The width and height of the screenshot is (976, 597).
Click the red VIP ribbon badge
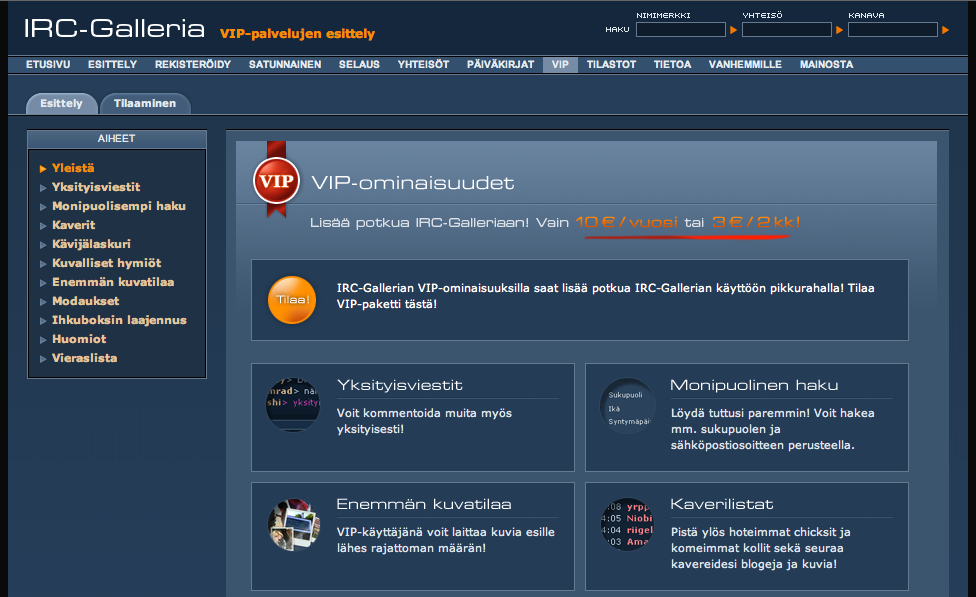coord(275,183)
